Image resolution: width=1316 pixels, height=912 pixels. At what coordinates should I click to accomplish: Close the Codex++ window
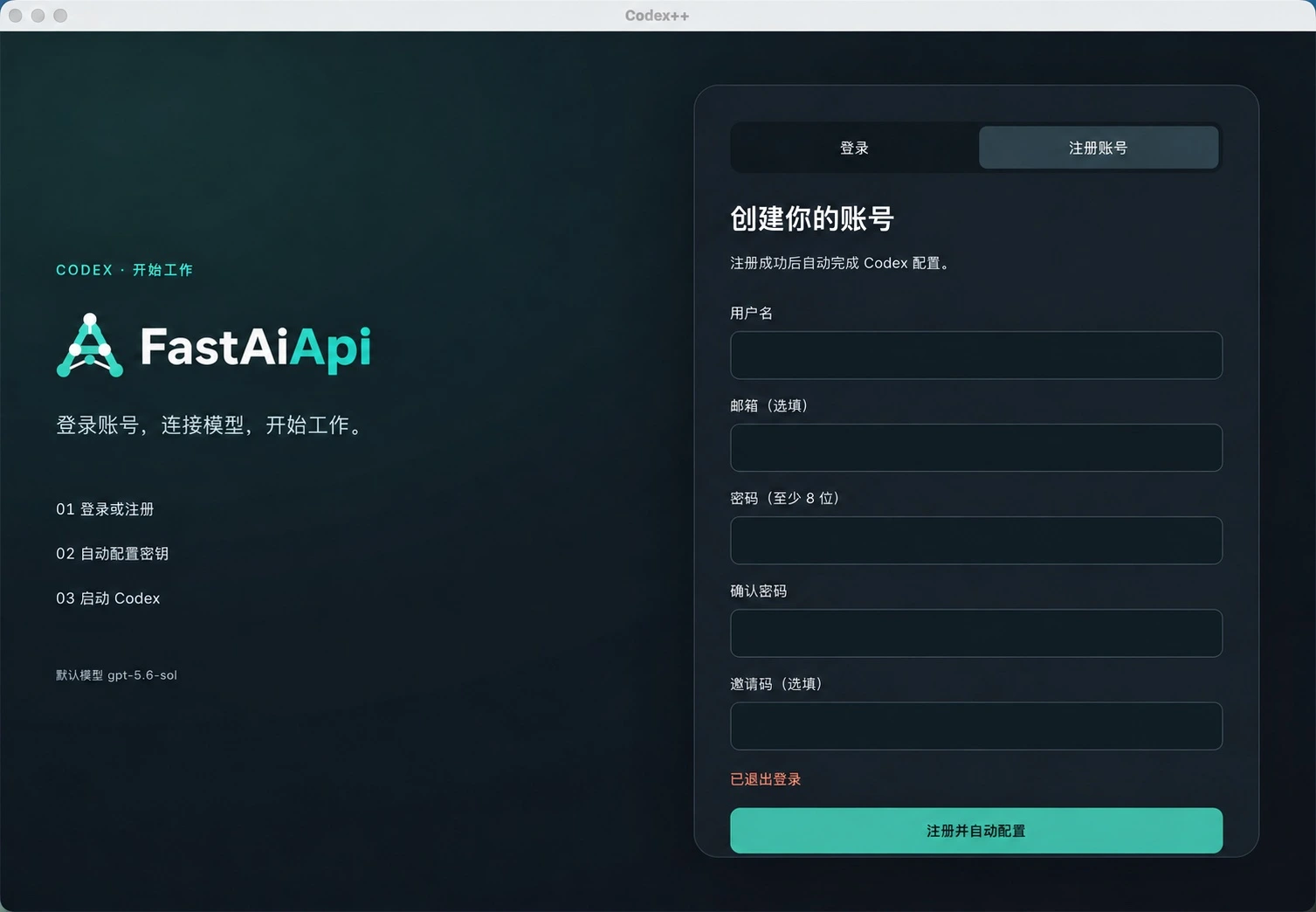[16, 16]
